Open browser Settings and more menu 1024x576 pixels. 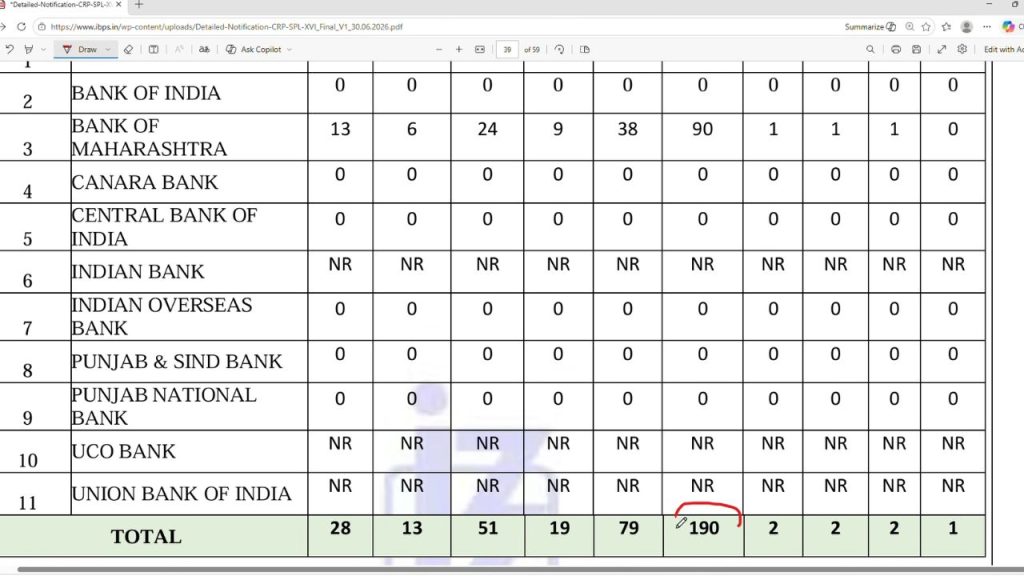click(x=987, y=27)
